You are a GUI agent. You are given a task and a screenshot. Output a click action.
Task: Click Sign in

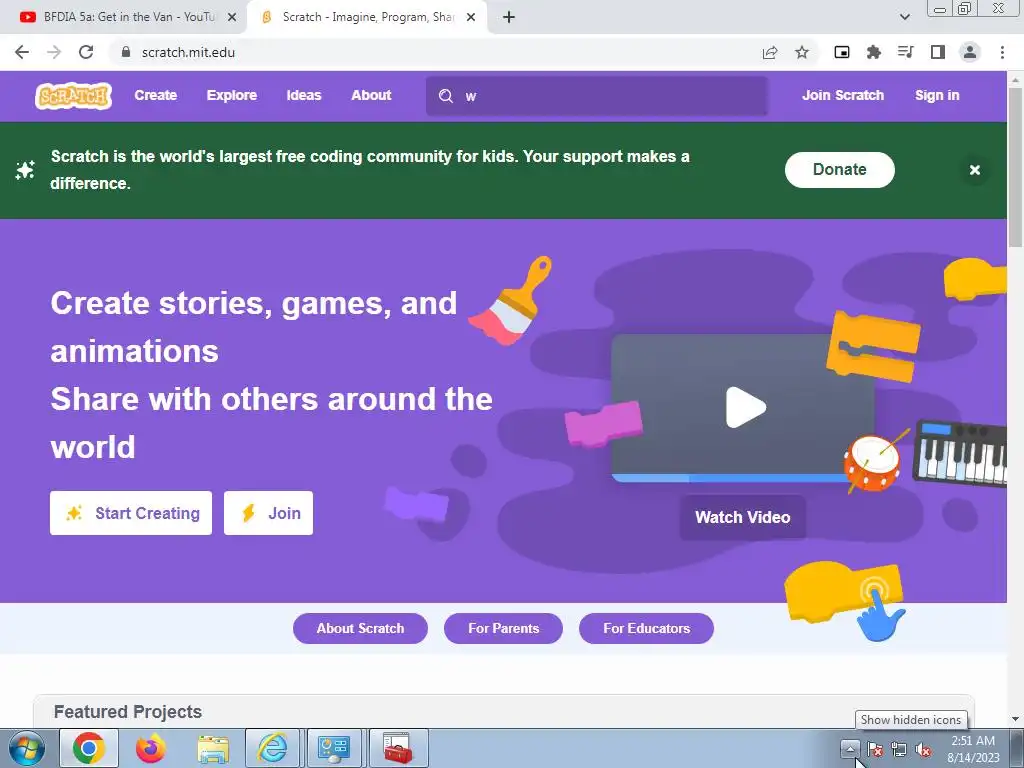(937, 95)
